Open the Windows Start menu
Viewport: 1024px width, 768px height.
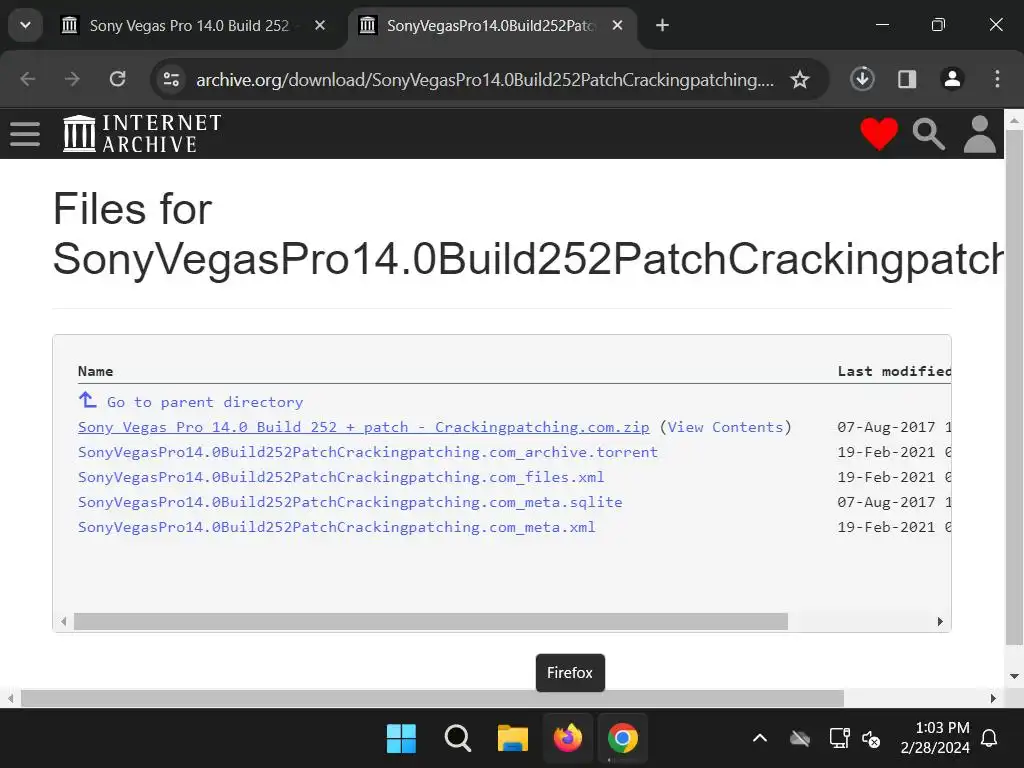click(x=401, y=739)
